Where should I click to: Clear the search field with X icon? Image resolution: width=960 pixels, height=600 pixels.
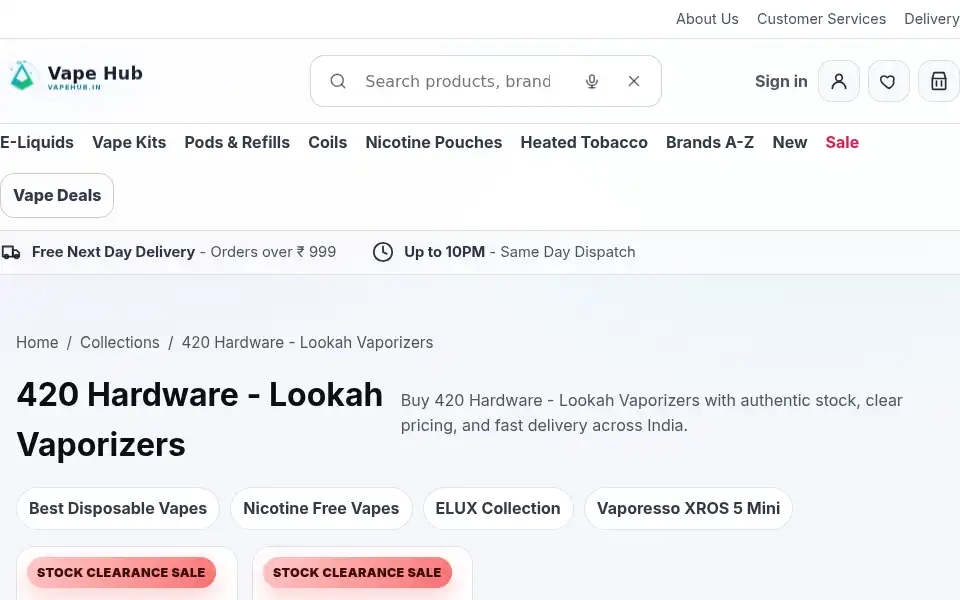pyautogui.click(x=634, y=81)
